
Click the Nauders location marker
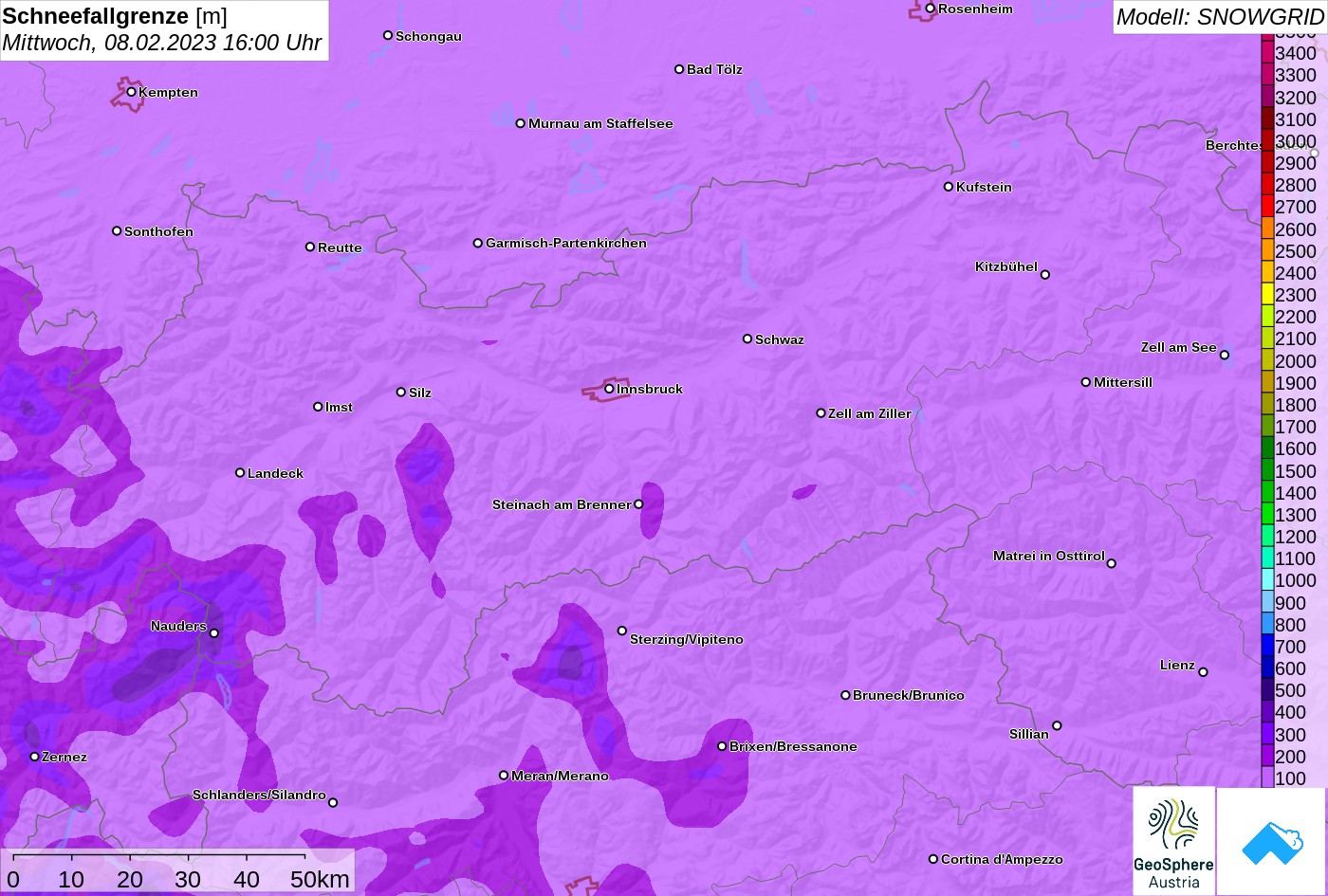pos(213,633)
